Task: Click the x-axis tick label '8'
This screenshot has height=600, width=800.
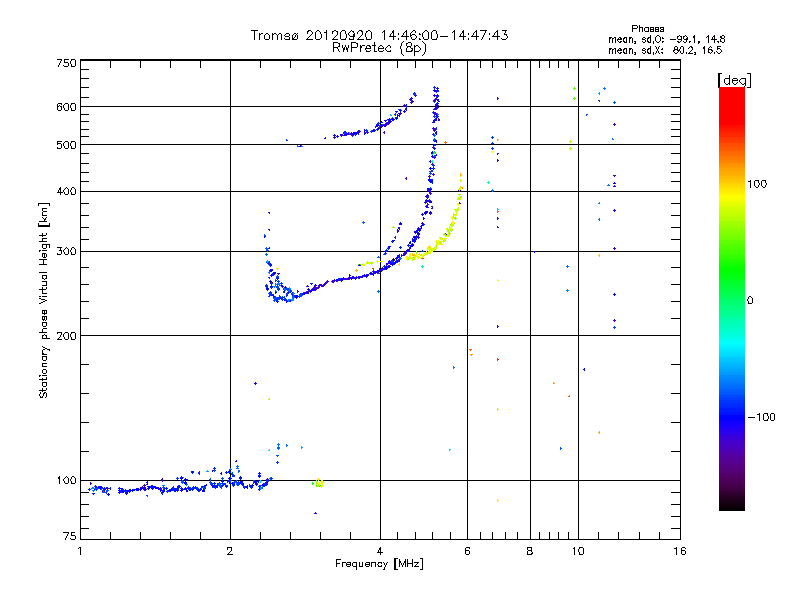Action: 530,551
